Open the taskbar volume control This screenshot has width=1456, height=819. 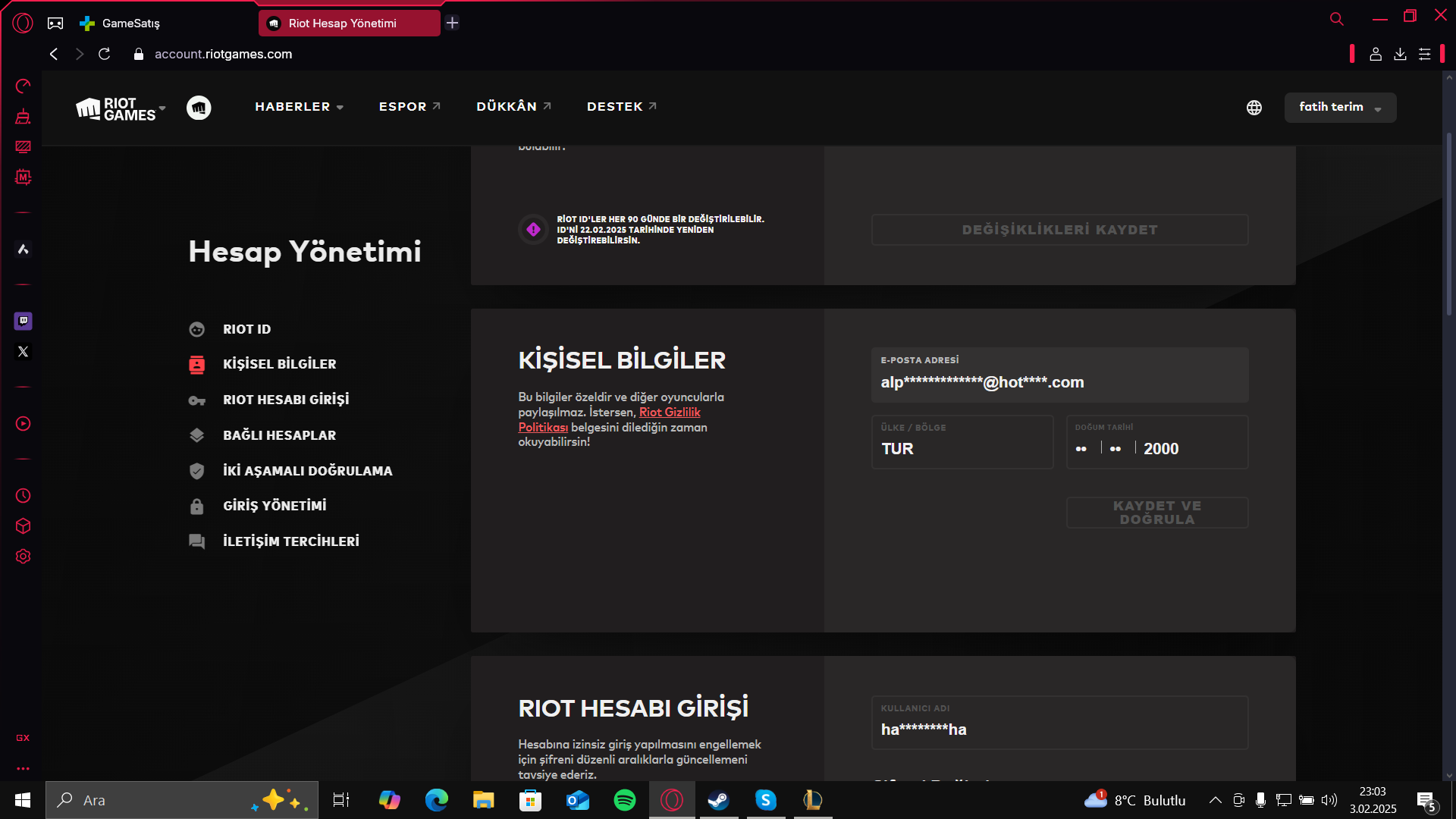1329,800
